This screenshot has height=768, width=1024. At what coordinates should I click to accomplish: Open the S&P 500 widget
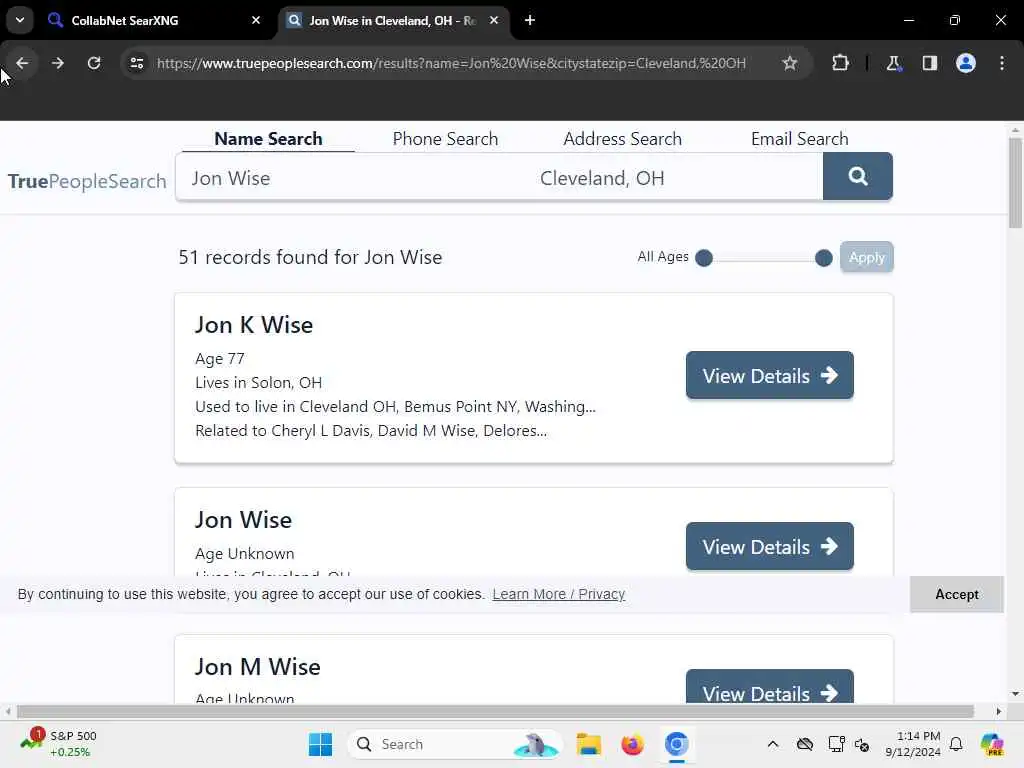(59, 744)
